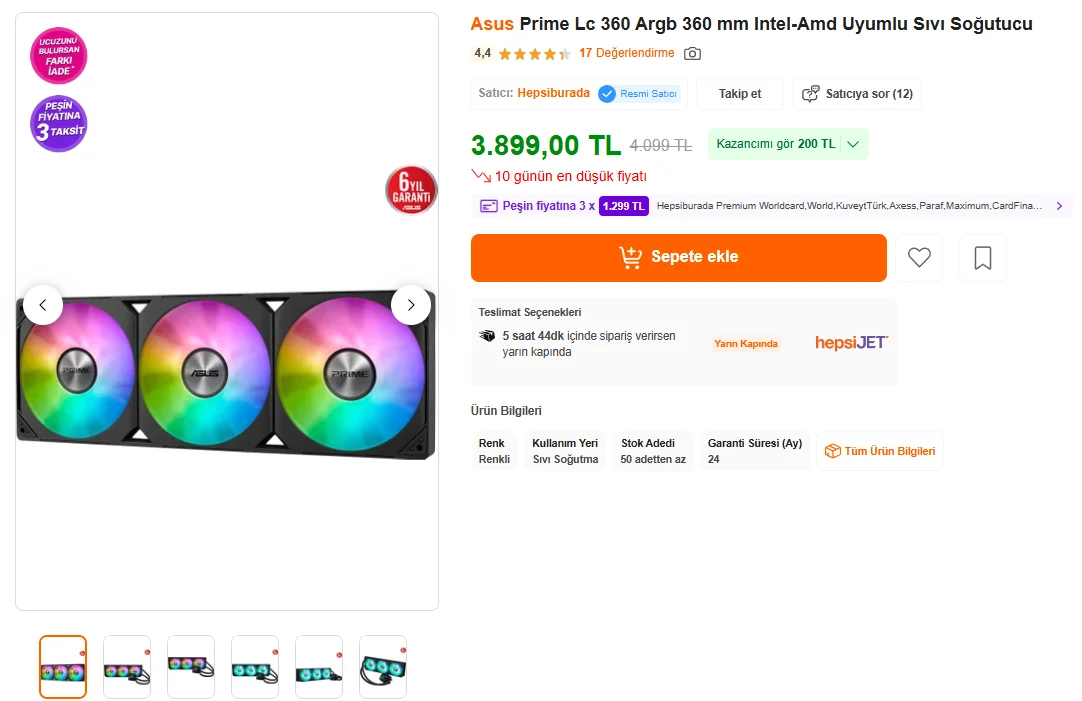Save product using the bookmark icon
This screenshot has height=701, width=1082.
click(982, 258)
